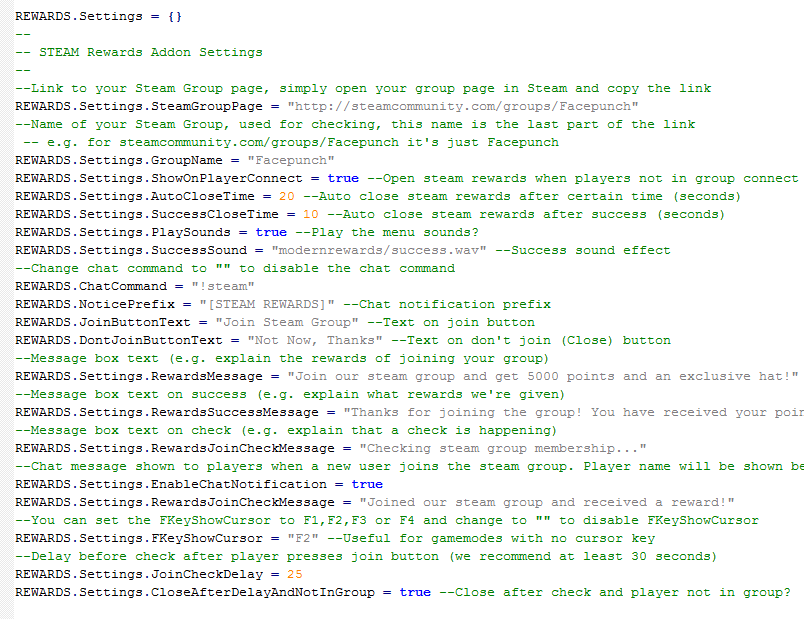
Task: Click the true value of EnableChatNotification
Action: pos(367,484)
